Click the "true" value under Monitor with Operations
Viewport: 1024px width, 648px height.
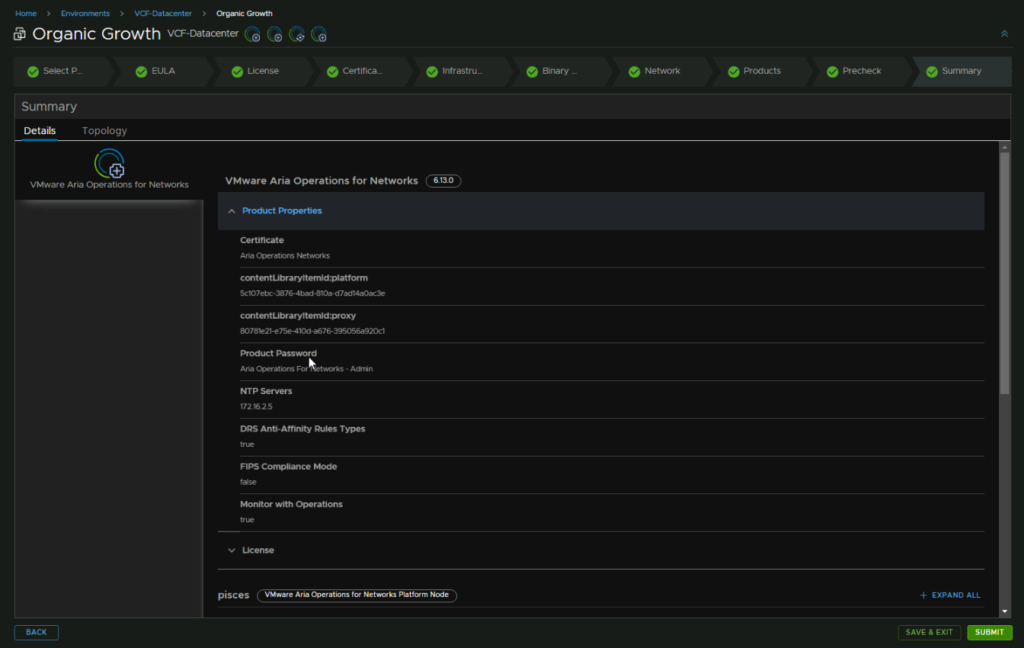(x=247, y=520)
